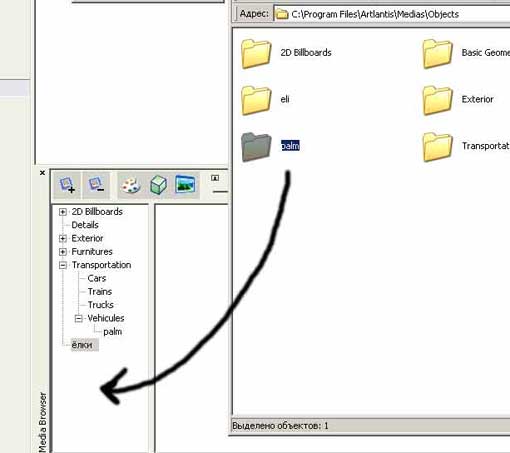Screen dimensions: 510x453
Task: Select the Cars tree item
Action: (x=97, y=278)
